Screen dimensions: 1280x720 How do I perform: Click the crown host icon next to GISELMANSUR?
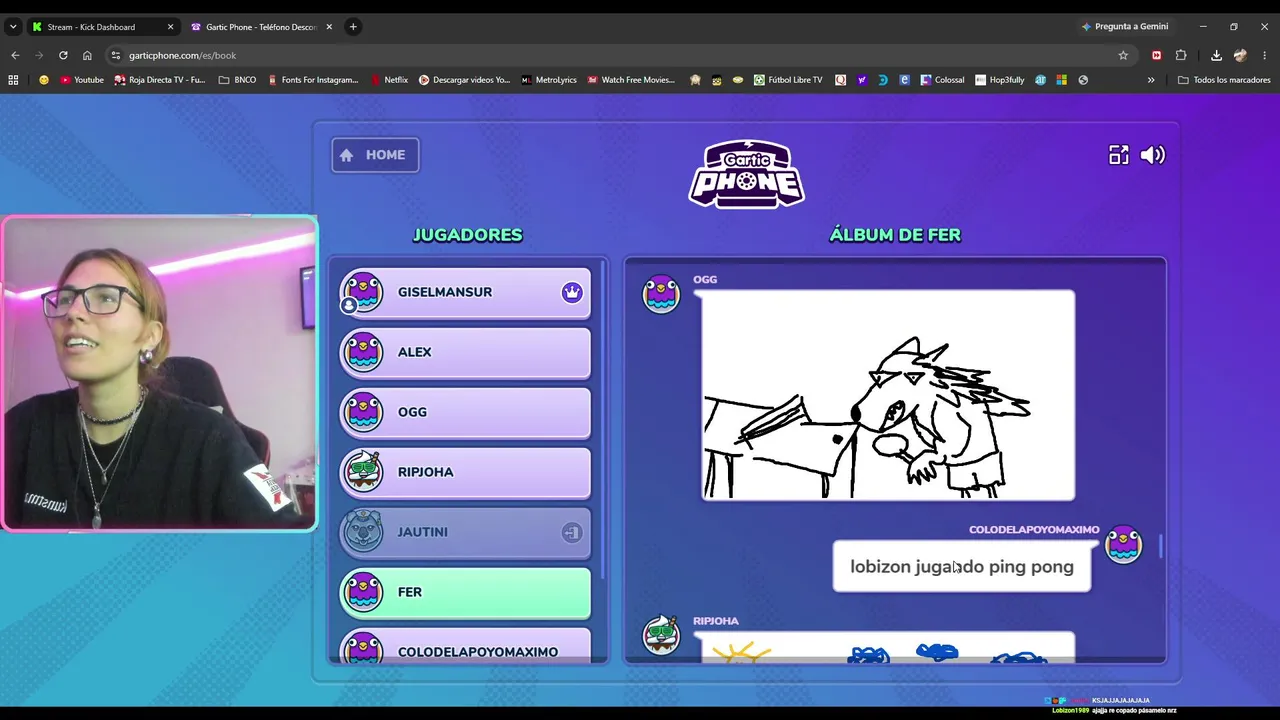(x=572, y=292)
